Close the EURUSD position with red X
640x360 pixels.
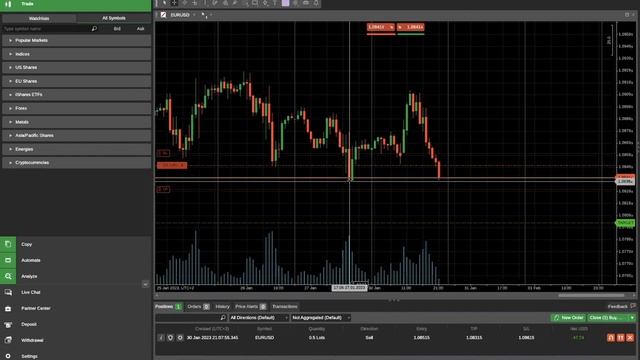coord(630,338)
